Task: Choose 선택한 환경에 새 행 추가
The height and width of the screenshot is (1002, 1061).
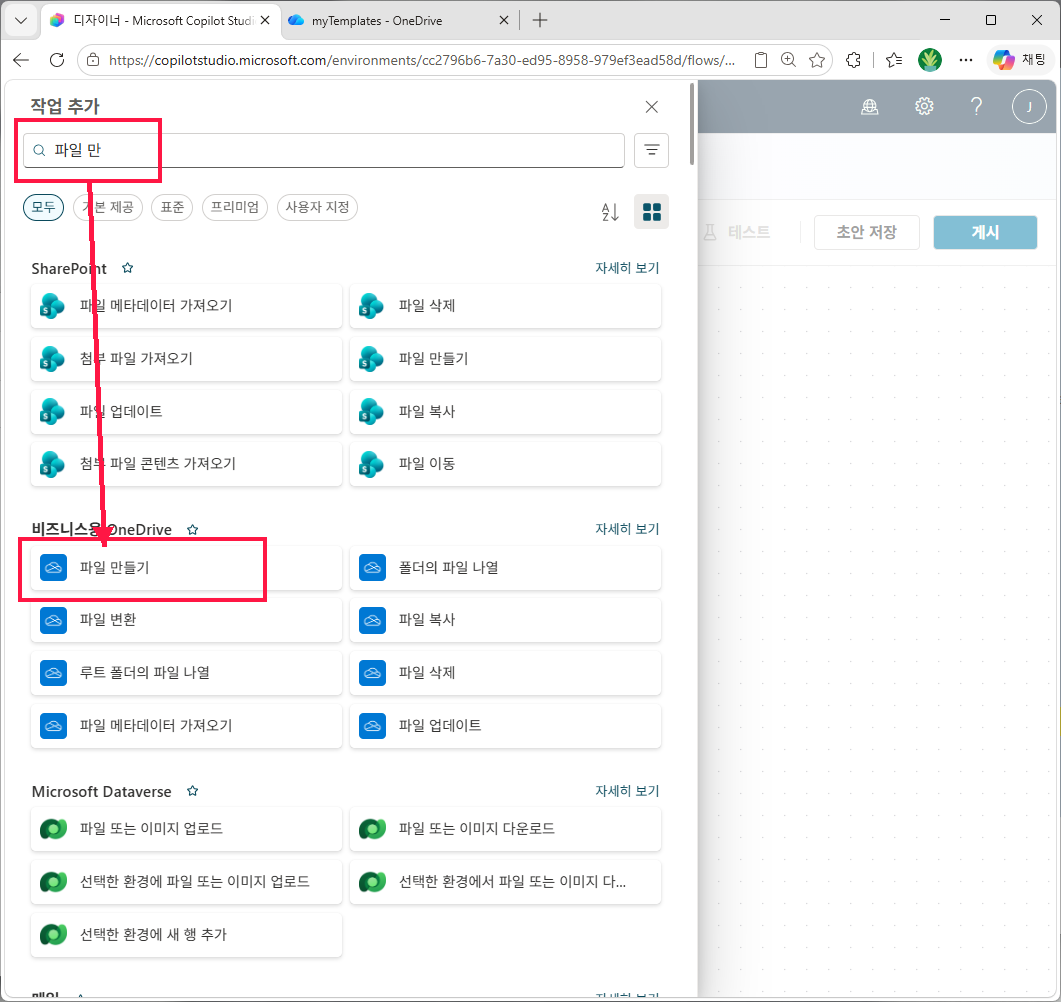Action: (x=186, y=934)
